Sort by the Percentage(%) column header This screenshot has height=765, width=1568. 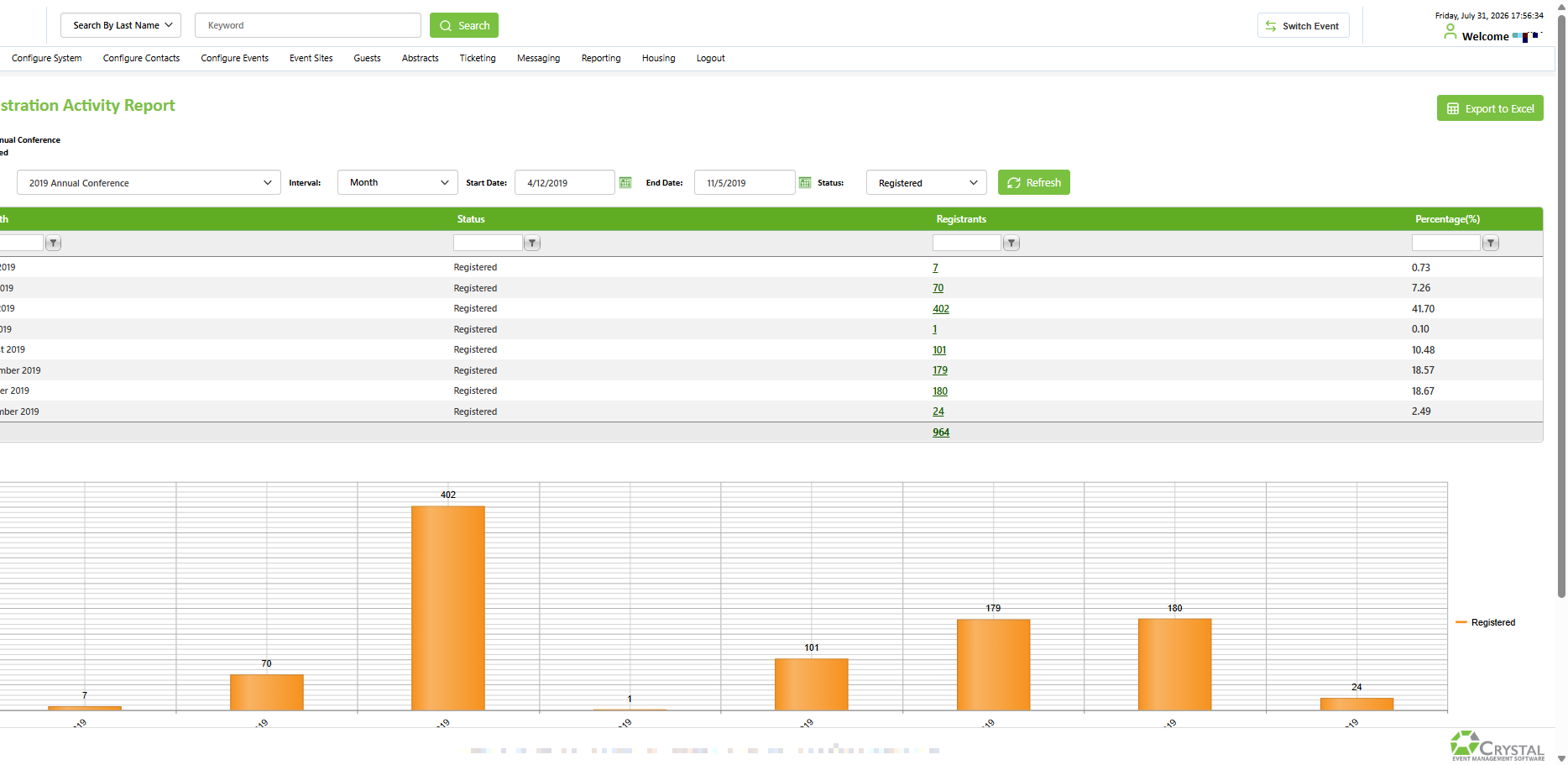click(x=1447, y=219)
